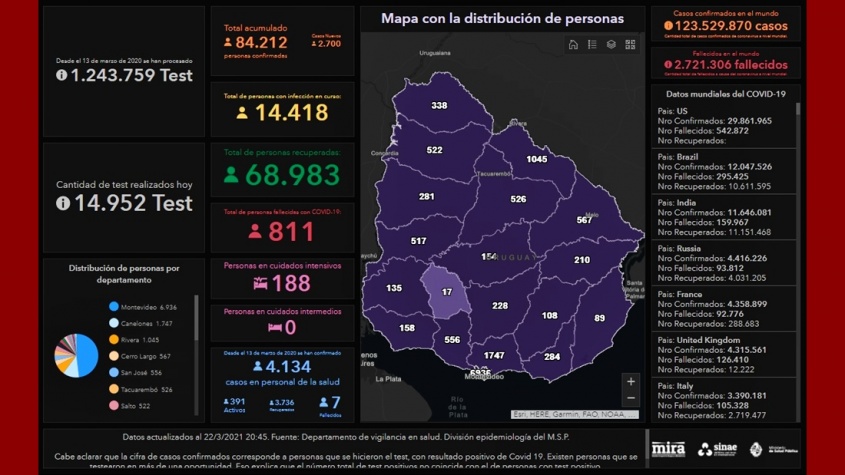Screen dimensions: 845x475
Task: Click info icon beside 1.243.759 Test
Action: pos(62,76)
